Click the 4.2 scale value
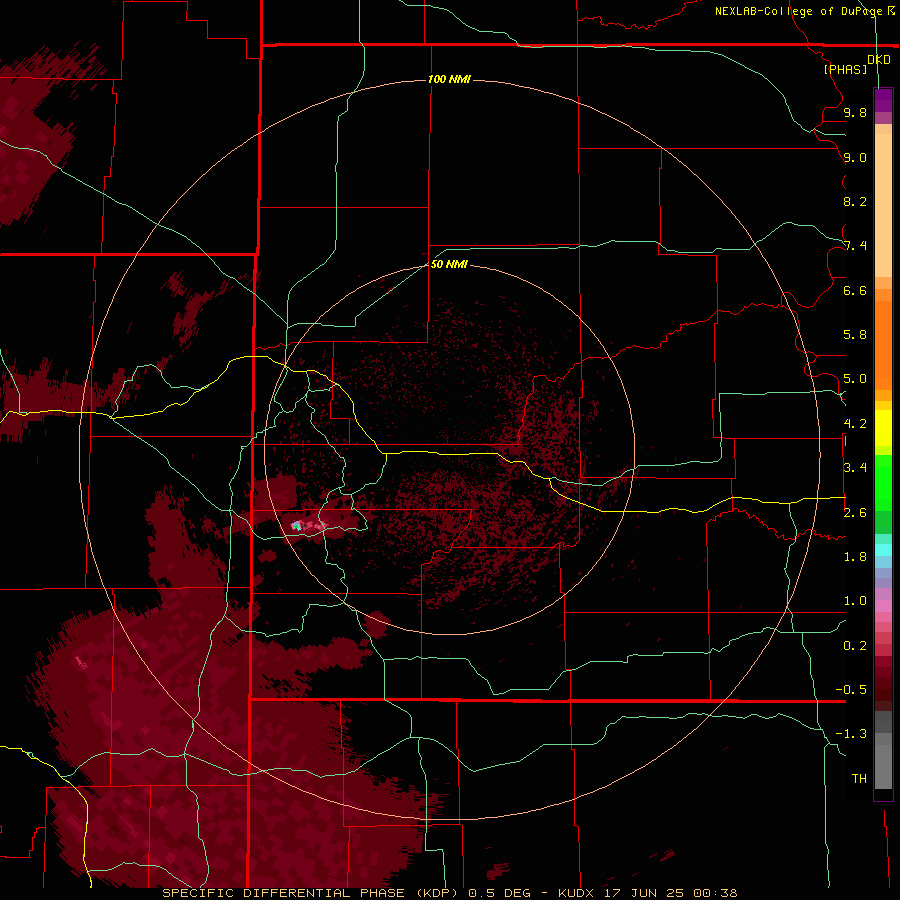Viewport: 900px width, 900px height. [855, 424]
